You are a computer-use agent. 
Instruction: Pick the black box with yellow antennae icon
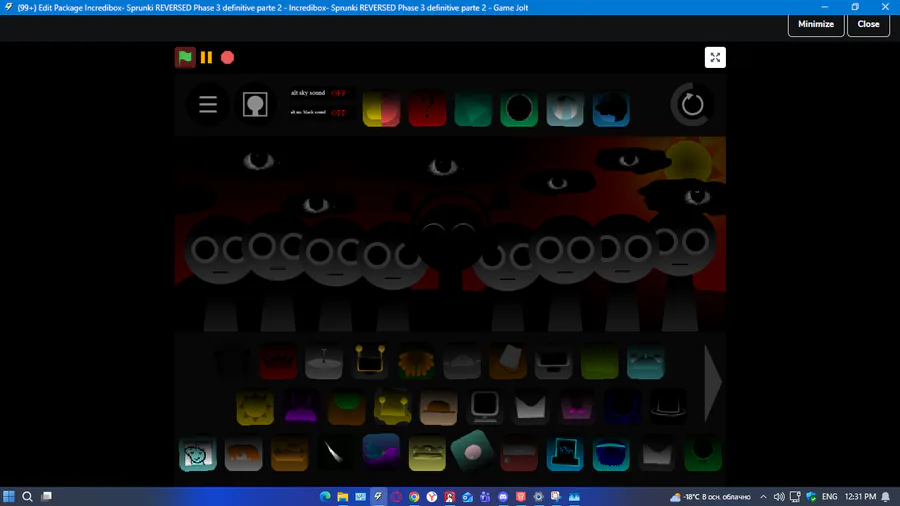370,361
